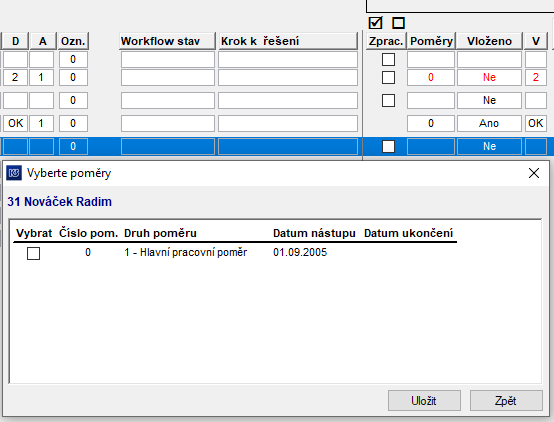Click the 'Ano' cell in Vloženo column
554x422 pixels.
489,123
